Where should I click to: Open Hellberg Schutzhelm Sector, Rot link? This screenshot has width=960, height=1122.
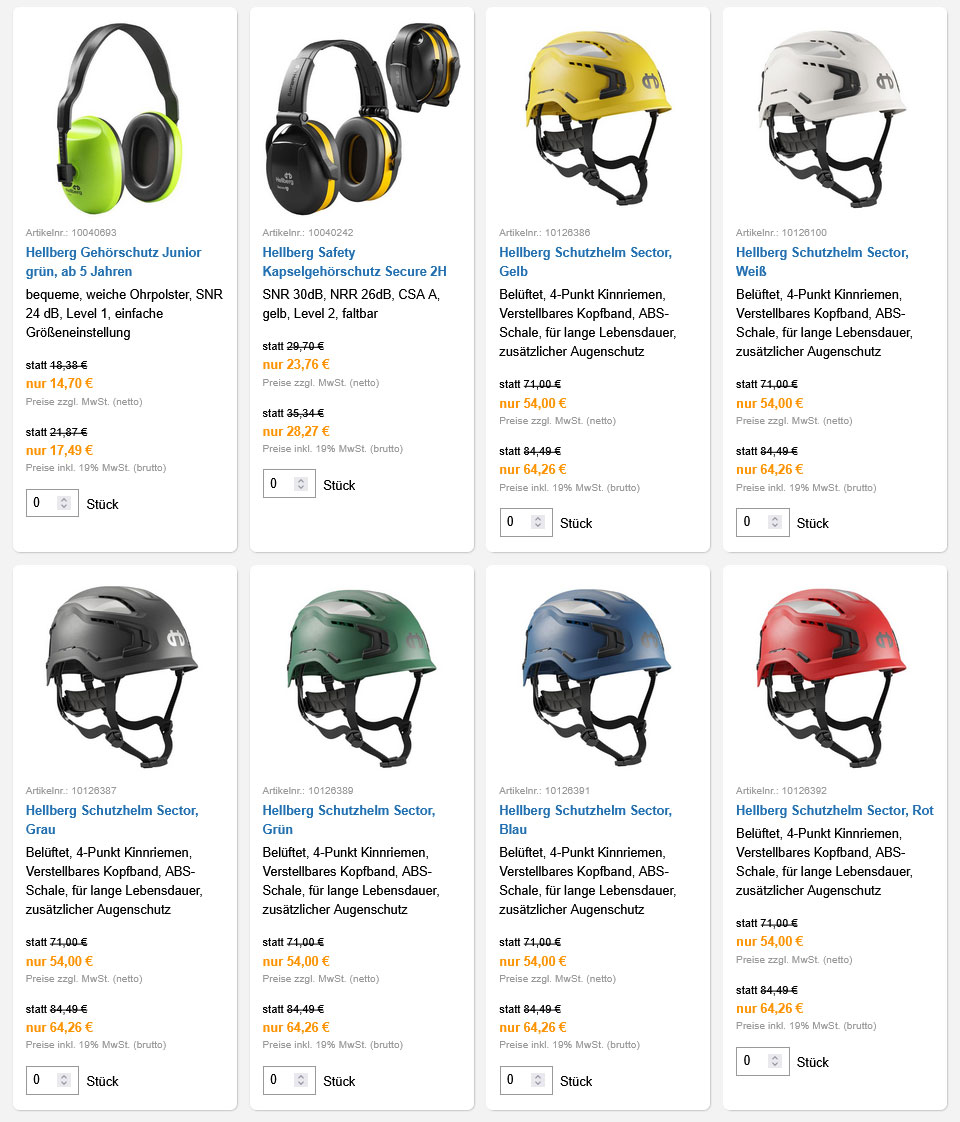tap(835, 810)
